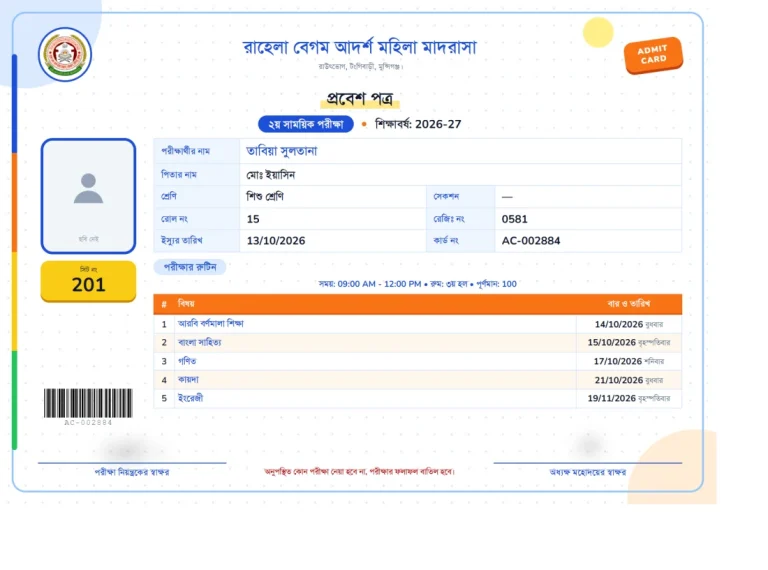
Task: Click the barcode AC-002884
Action: [88, 406]
